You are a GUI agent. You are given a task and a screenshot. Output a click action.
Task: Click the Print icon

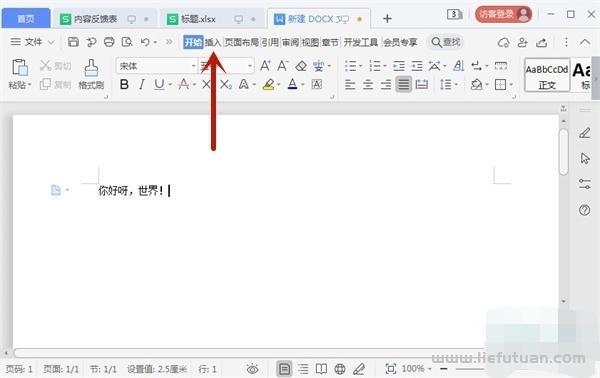tap(109, 42)
